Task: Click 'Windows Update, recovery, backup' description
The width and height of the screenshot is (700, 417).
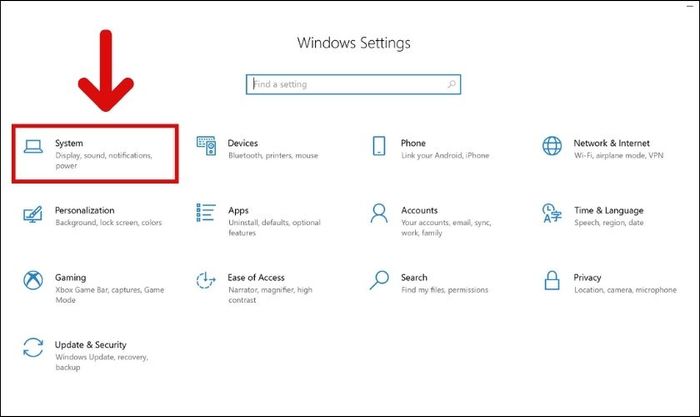Action: pos(101,362)
